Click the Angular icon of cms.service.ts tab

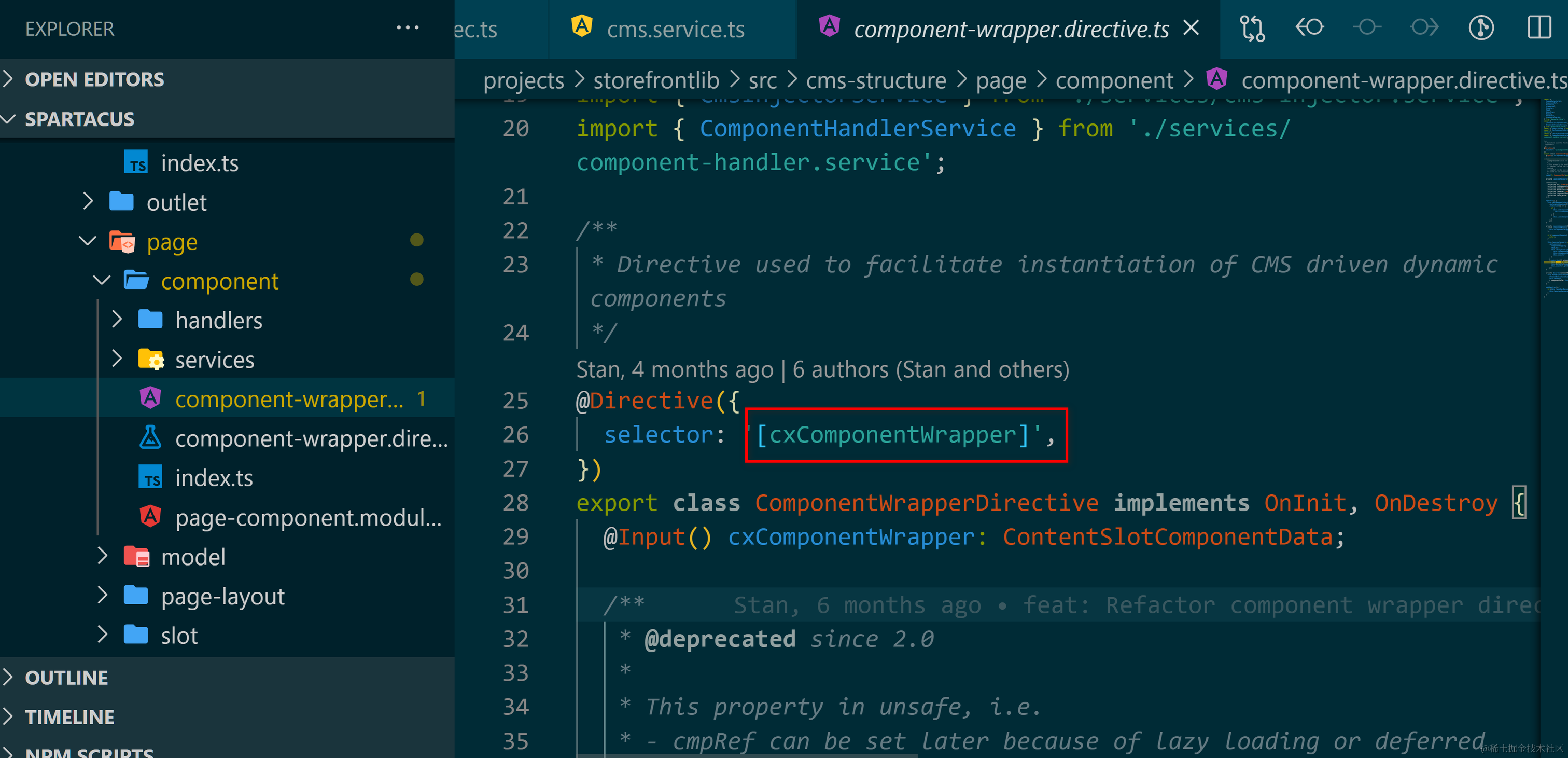click(x=582, y=27)
